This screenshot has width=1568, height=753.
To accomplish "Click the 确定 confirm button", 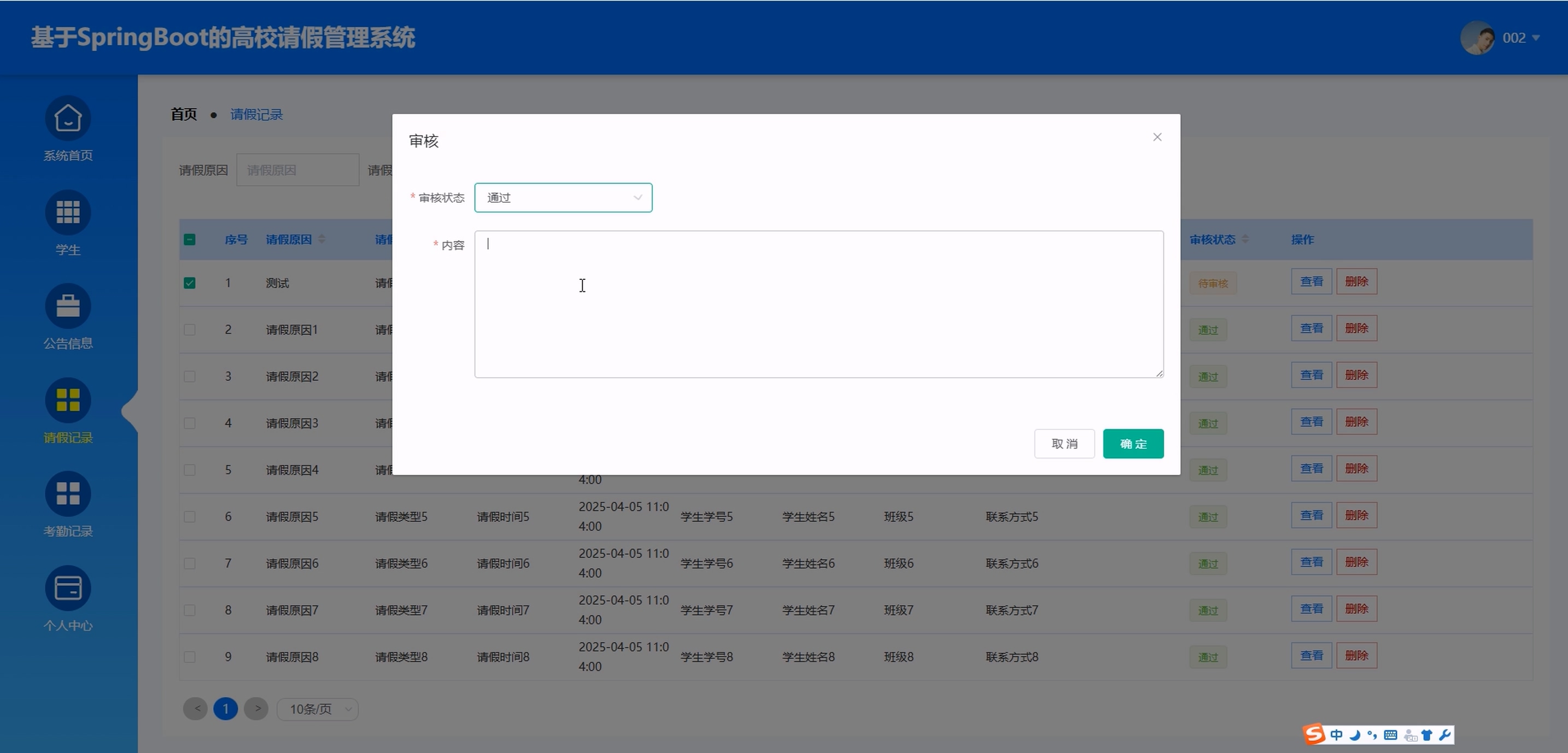I will point(1133,444).
